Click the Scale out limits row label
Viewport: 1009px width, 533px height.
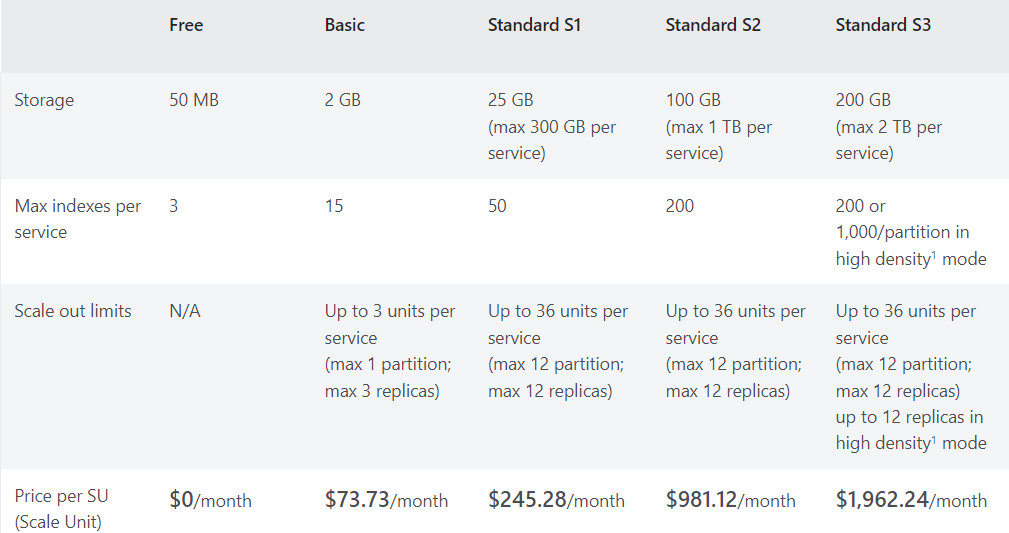[x=73, y=311]
